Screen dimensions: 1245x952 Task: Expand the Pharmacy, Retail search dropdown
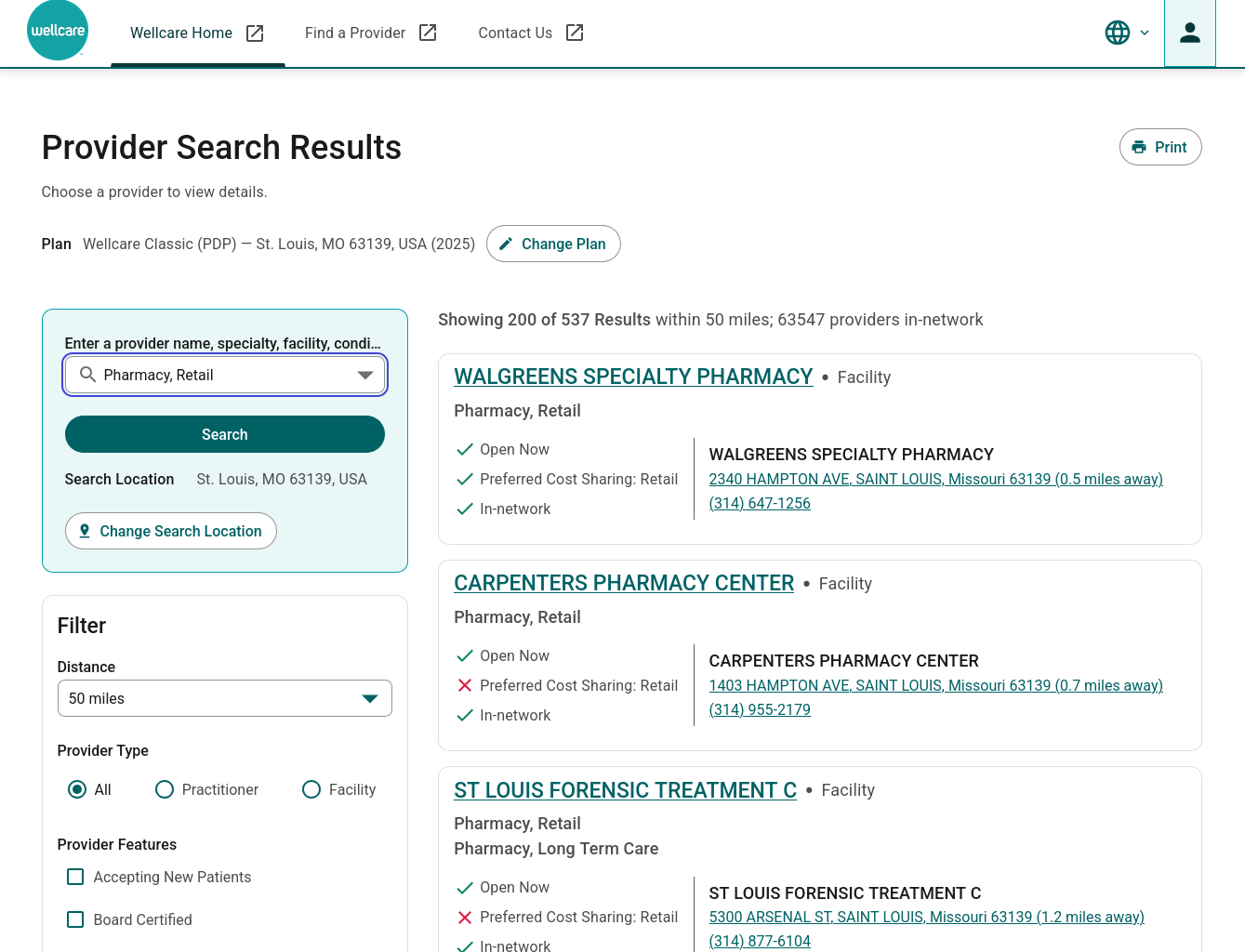(x=364, y=375)
